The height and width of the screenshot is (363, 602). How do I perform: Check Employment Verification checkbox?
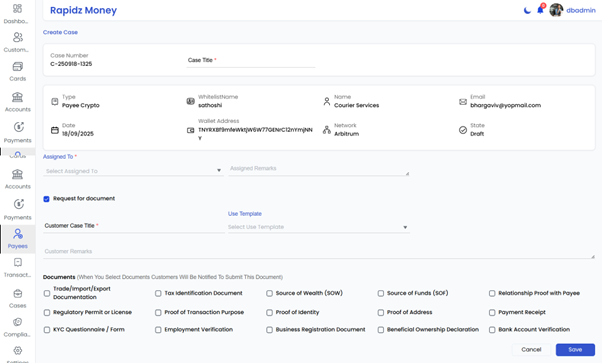(x=158, y=330)
